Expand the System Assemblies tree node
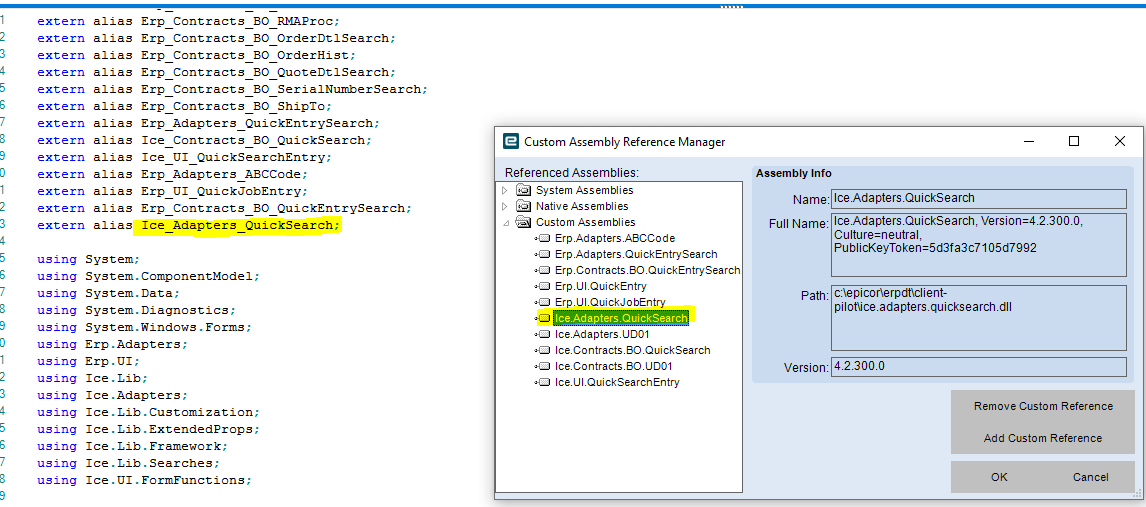This screenshot has height=507, width=1146. click(x=505, y=190)
